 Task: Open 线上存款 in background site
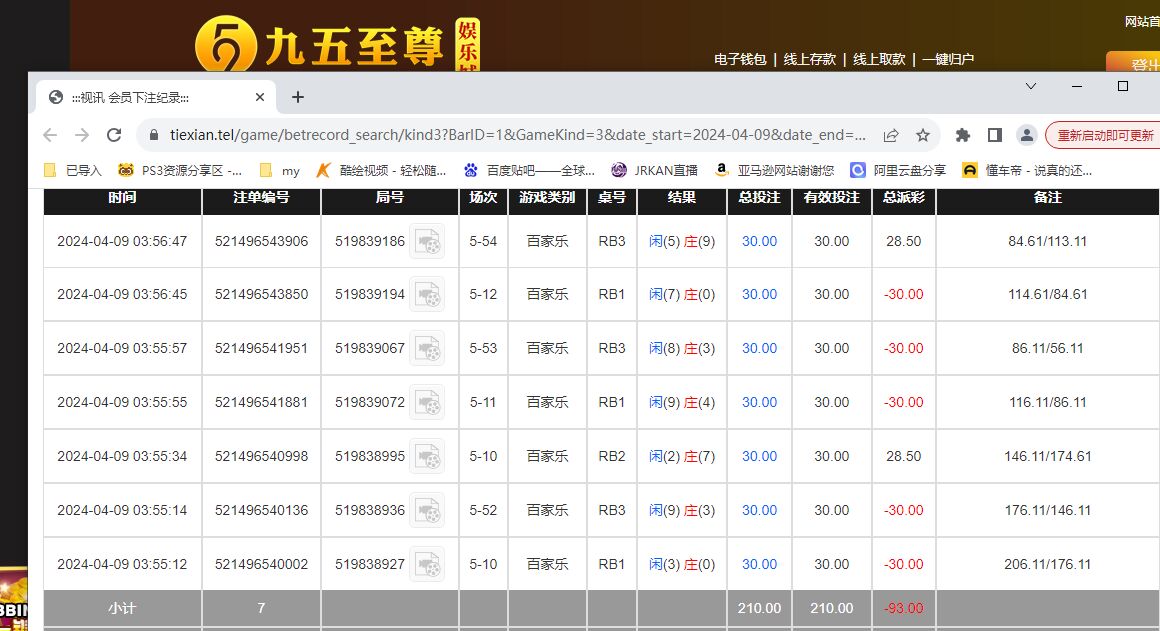(x=809, y=59)
